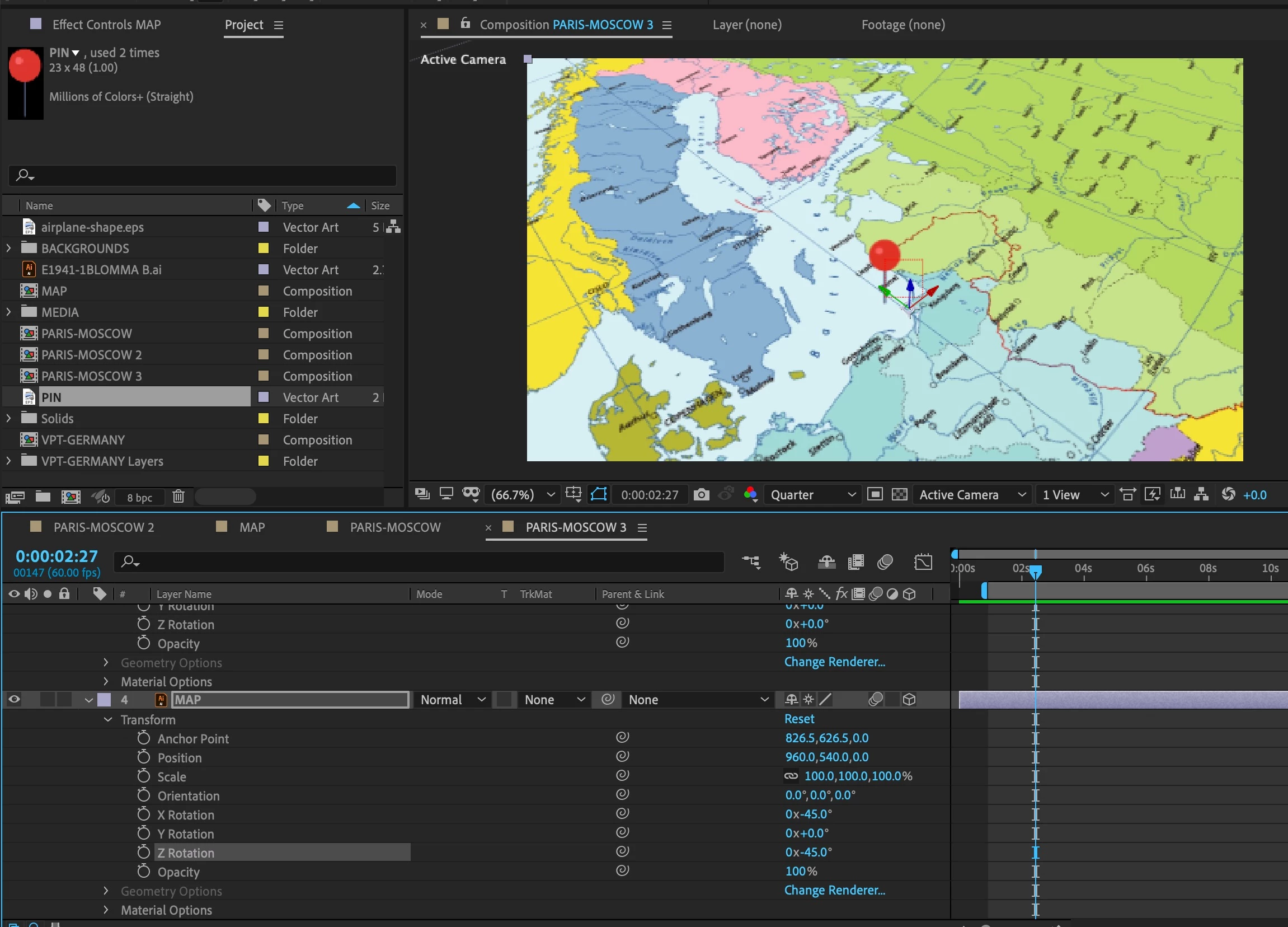Click the purple label swatch of MAP layer
The image size is (1288, 927).
point(105,700)
